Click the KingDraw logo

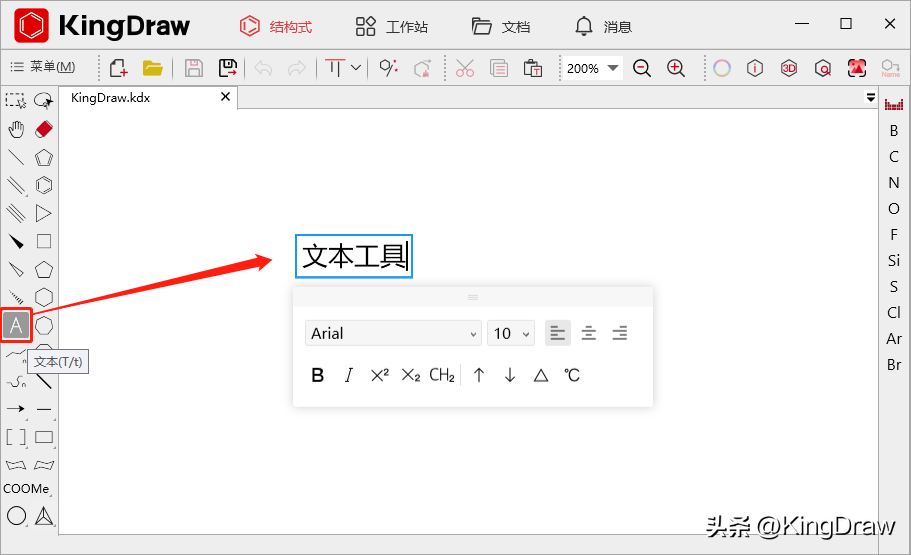pyautogui.click(x=102, y=26)
